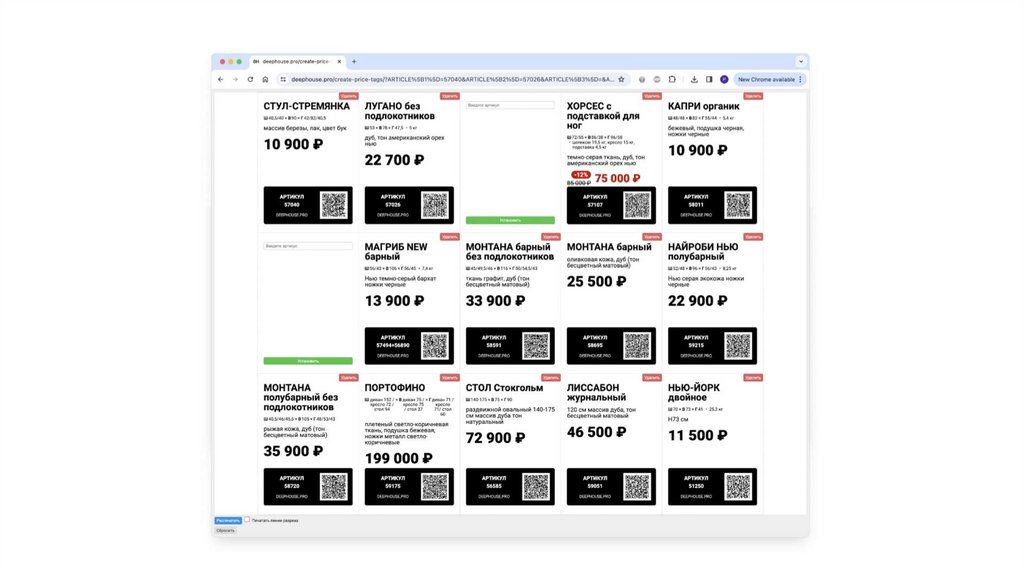Delete the МАГРИБ NEW барный tag

pos(450,237)
